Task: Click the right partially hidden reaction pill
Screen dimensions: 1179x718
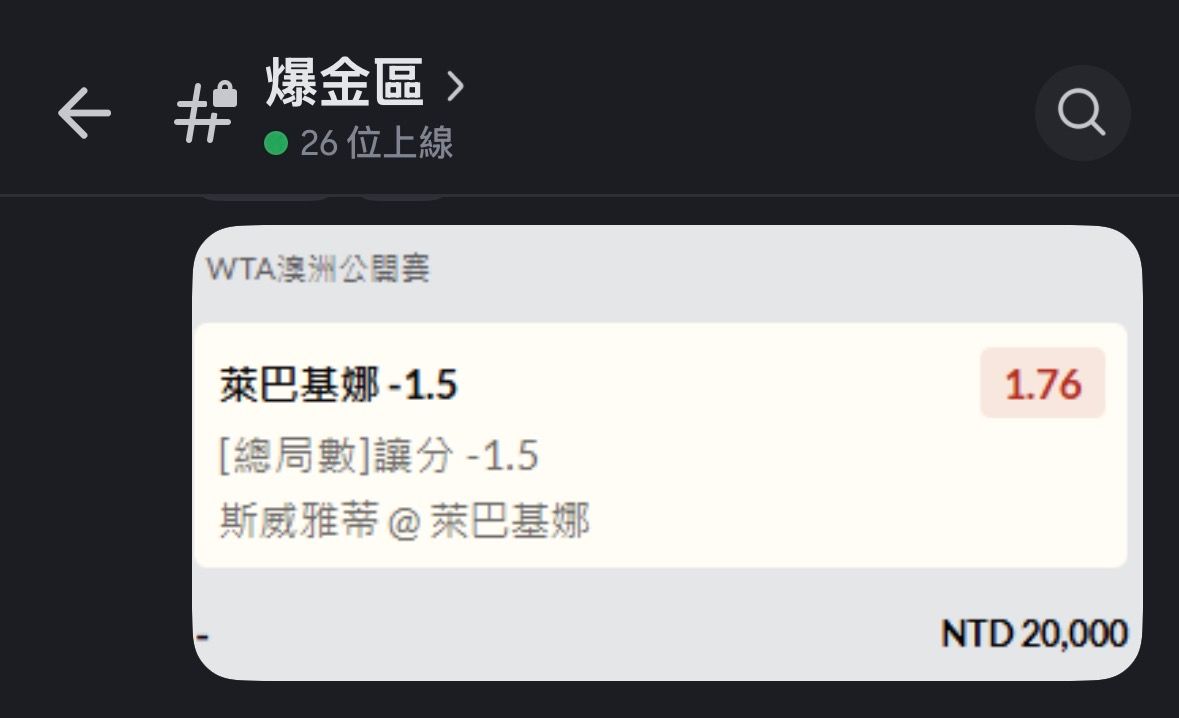Action: tap(402, 198)
